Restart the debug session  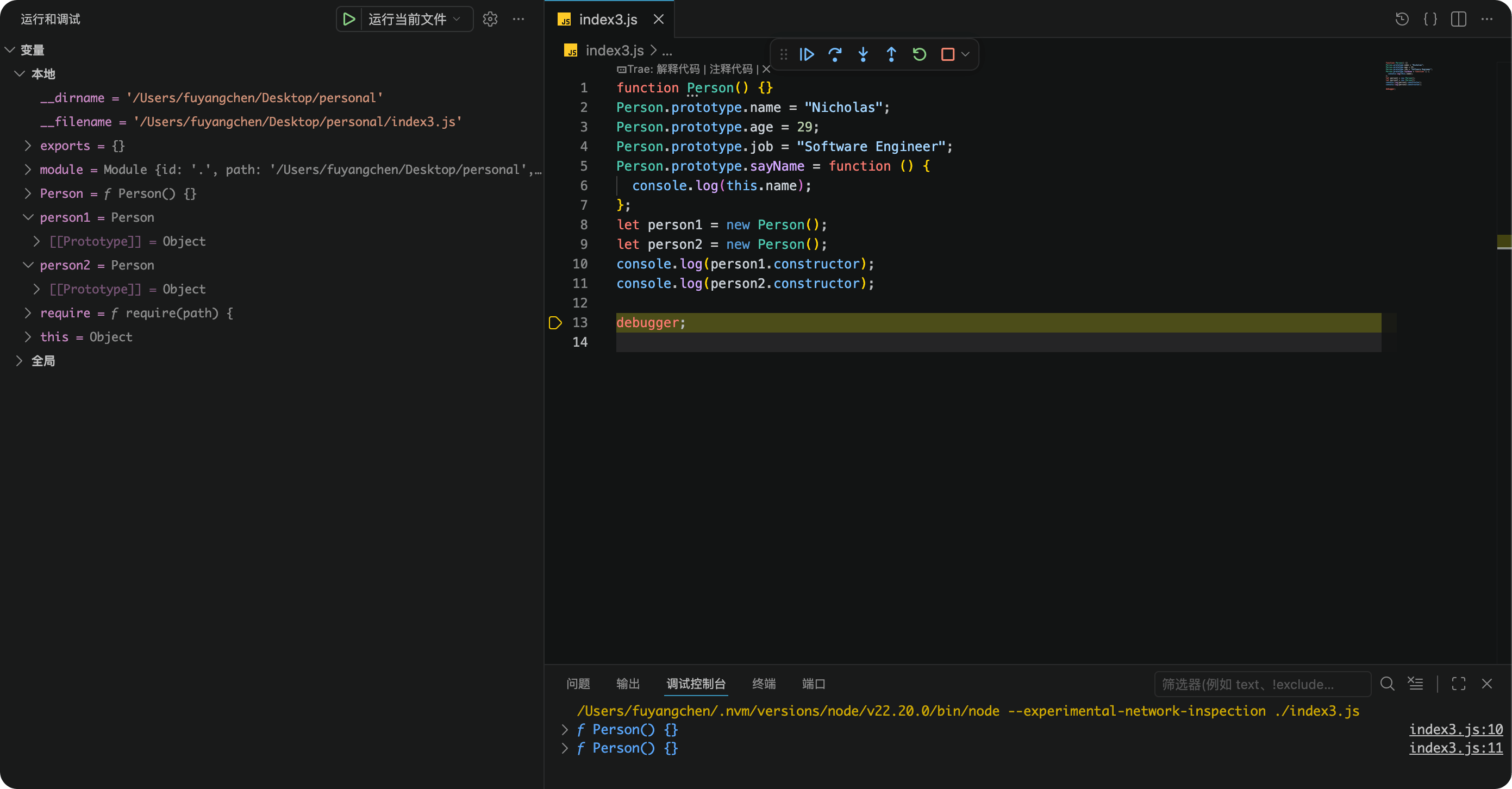(920, 54)
